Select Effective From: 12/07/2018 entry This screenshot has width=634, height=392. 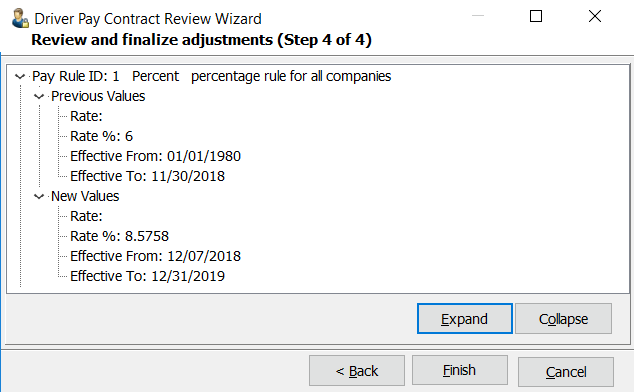click(x=155, y=256)
